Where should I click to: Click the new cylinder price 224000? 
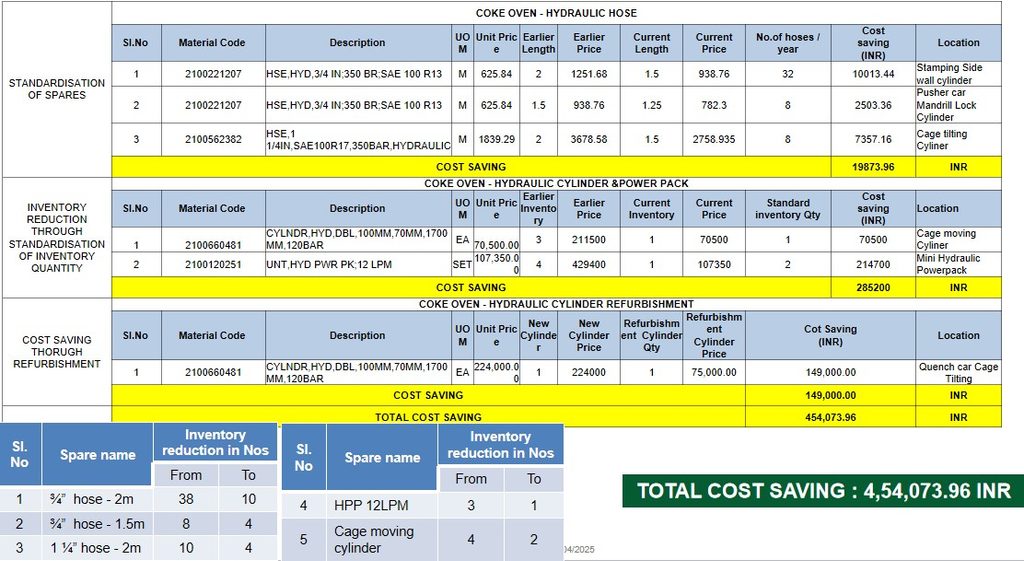[x=588, y=372]
